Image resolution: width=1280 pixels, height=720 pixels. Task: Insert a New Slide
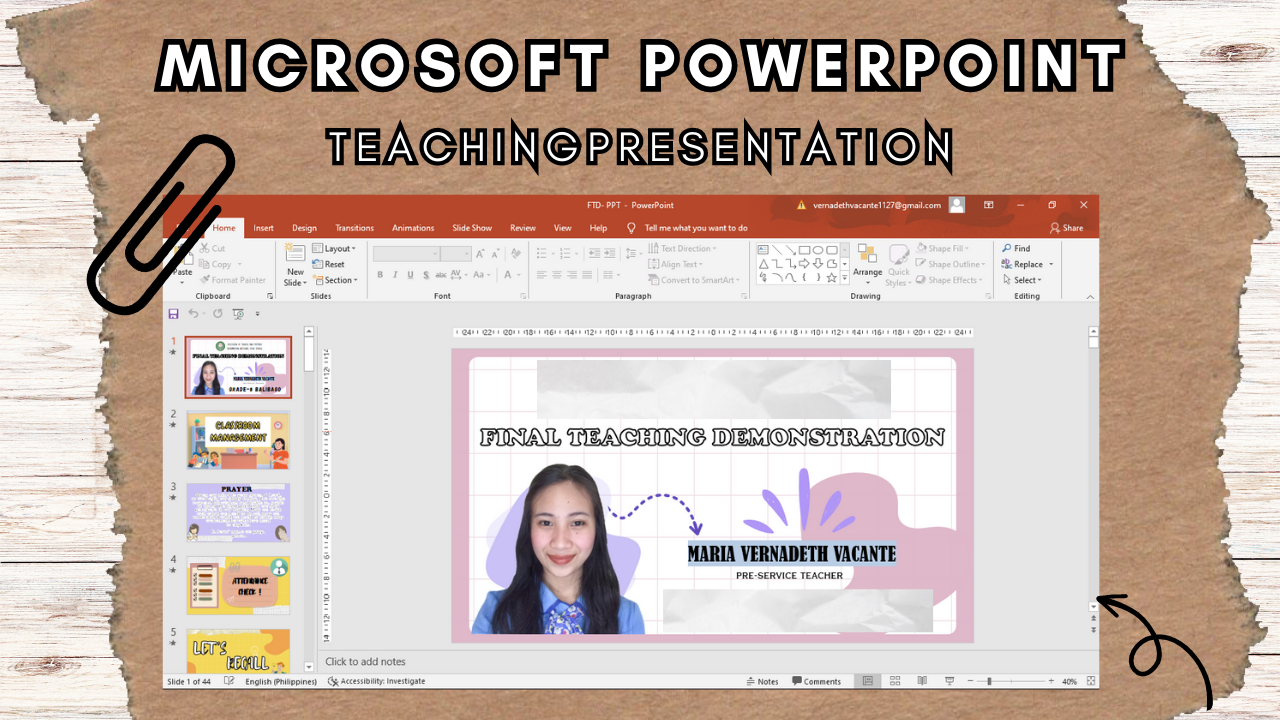[295, 264]
